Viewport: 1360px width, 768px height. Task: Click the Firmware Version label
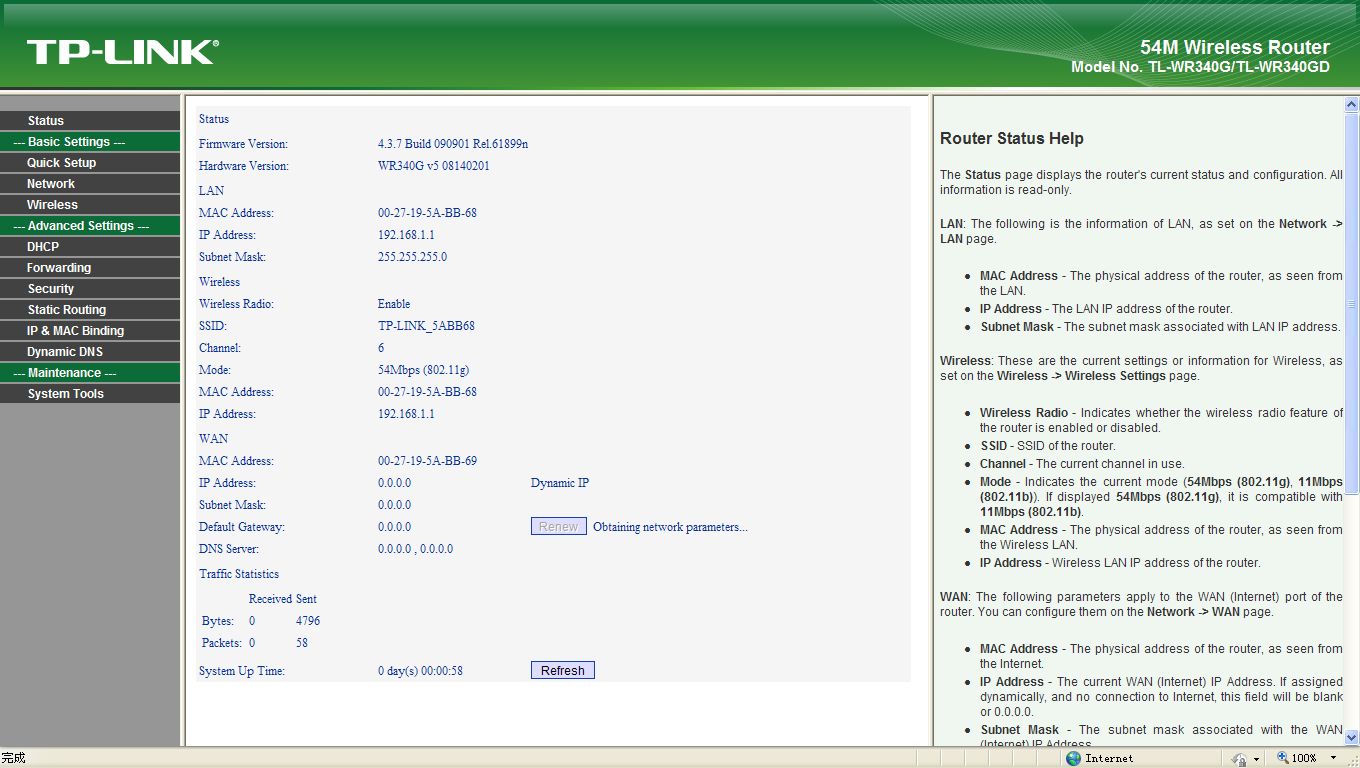[243, 144]
